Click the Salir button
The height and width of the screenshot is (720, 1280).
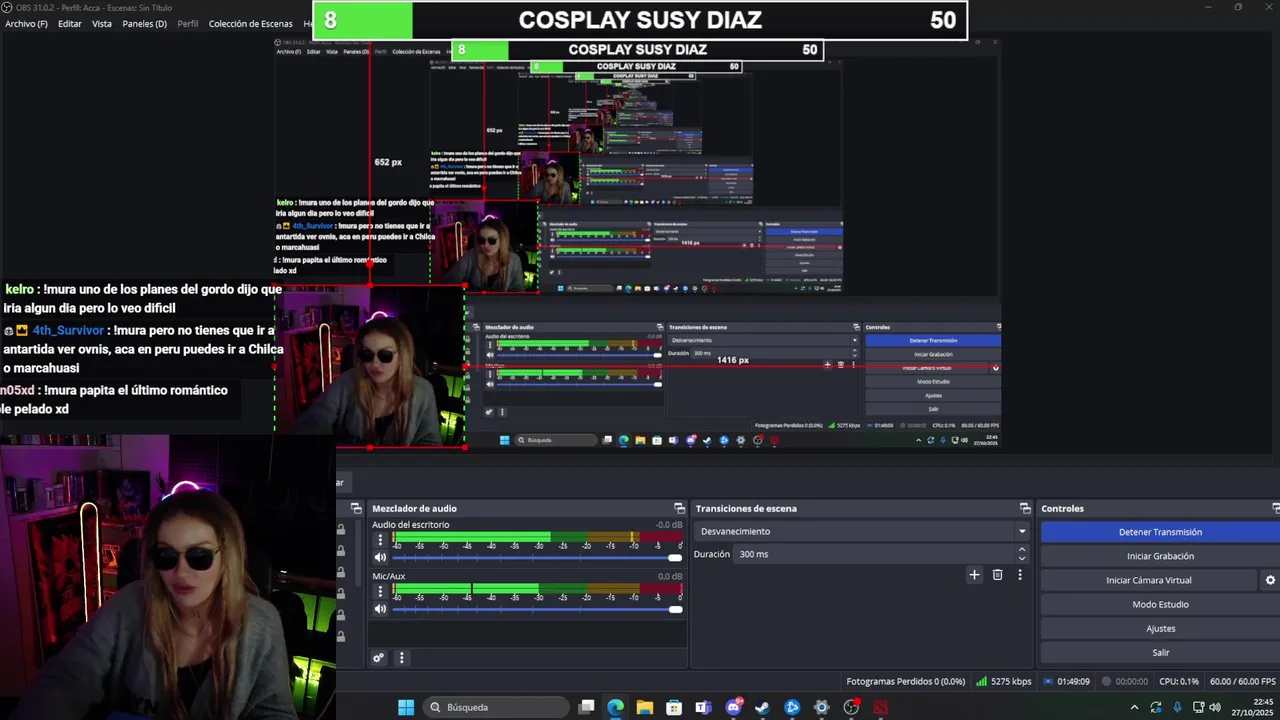coord(1160,652)
